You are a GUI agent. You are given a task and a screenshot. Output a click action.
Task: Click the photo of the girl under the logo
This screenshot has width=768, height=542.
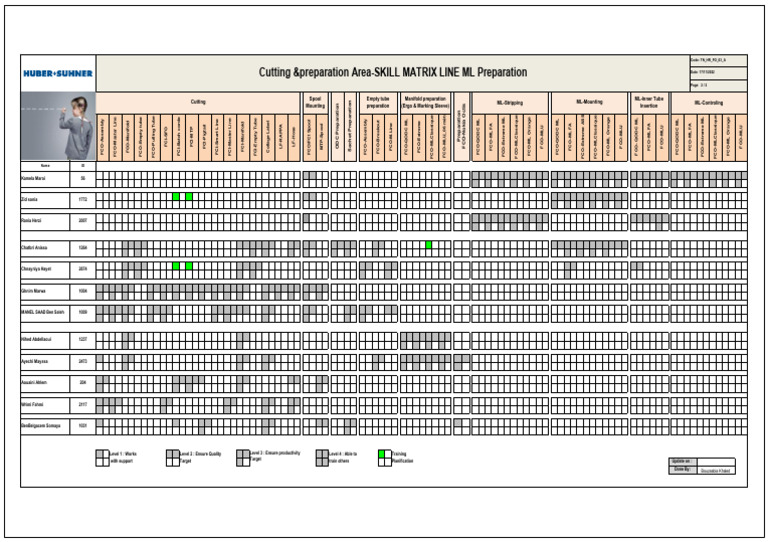click(58, 126)
